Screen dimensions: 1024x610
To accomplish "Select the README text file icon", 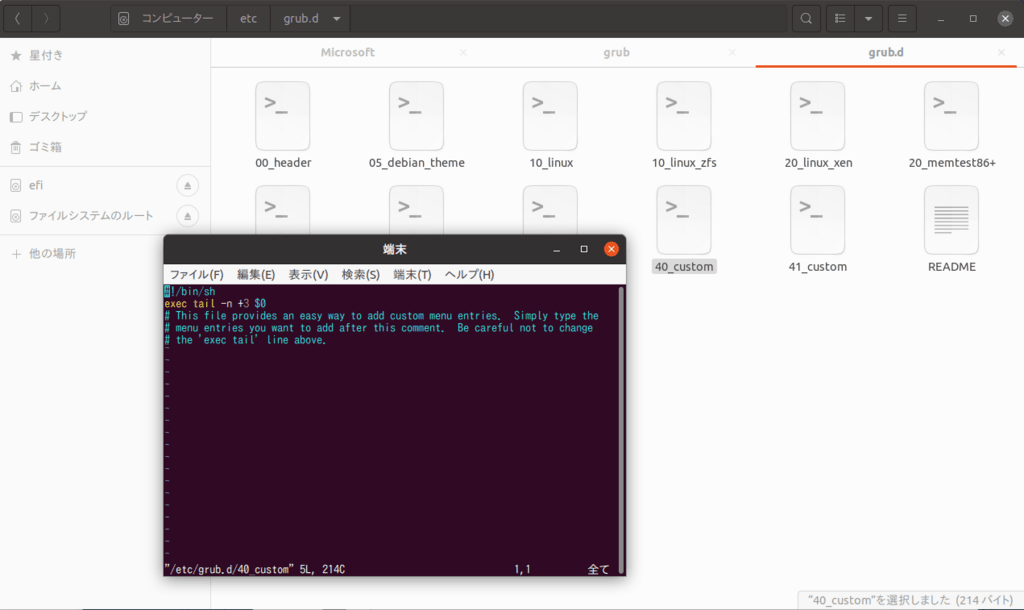I will 952,220.
